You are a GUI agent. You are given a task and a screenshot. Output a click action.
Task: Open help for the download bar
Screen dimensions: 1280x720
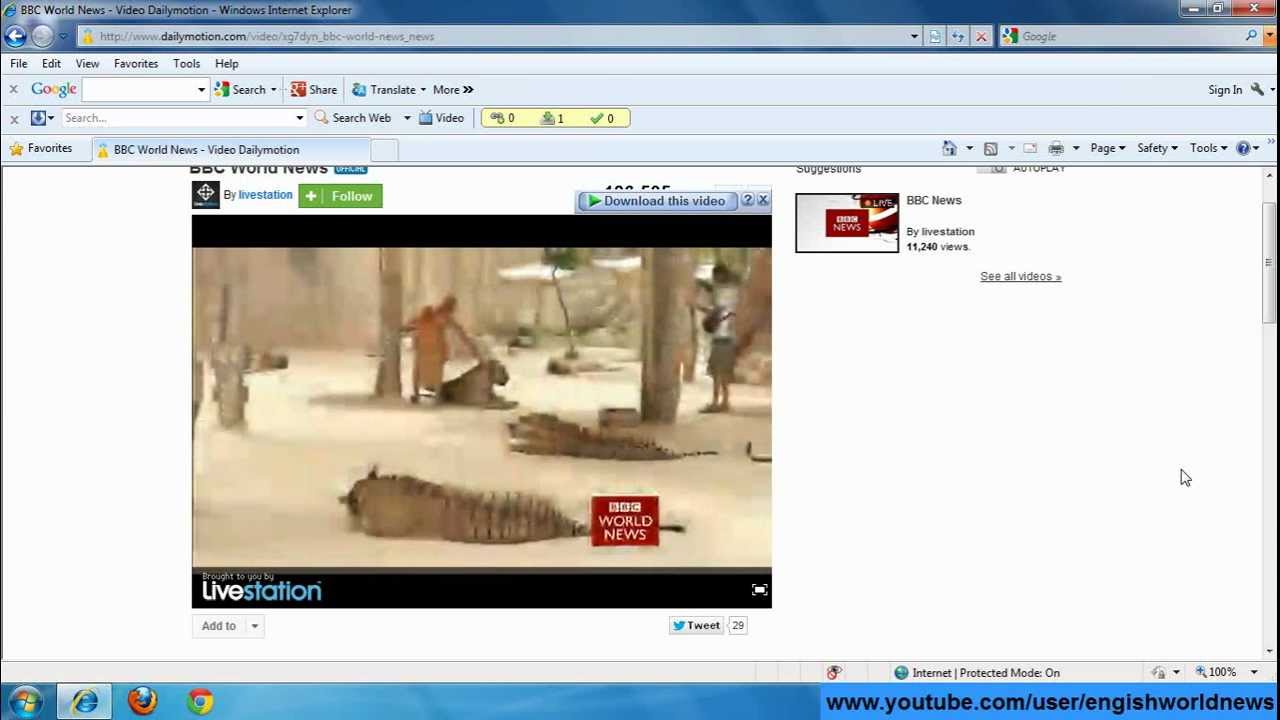[747, 201]
